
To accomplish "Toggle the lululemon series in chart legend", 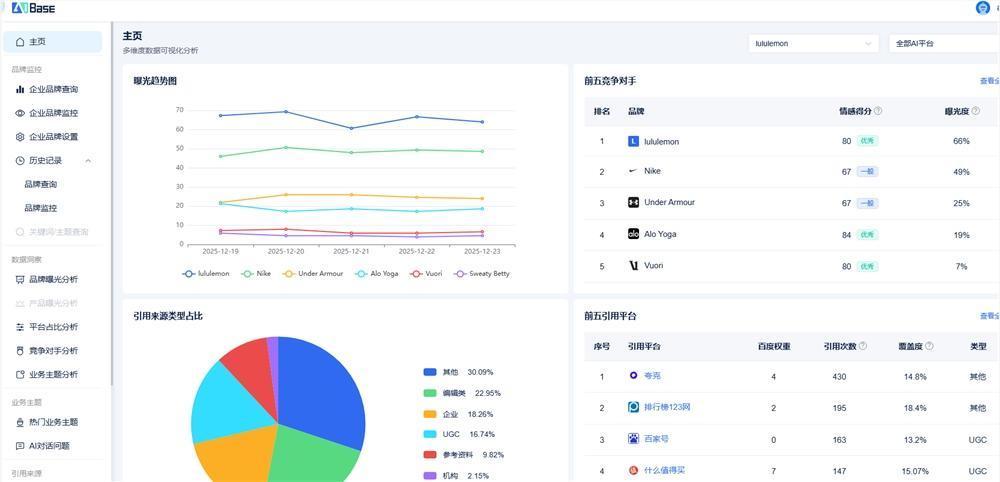I will [x=205, y=273].
